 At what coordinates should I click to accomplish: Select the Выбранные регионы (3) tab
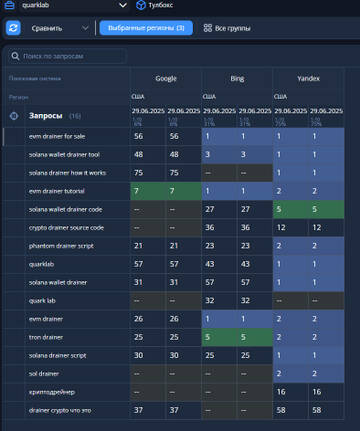pos(146,28)
